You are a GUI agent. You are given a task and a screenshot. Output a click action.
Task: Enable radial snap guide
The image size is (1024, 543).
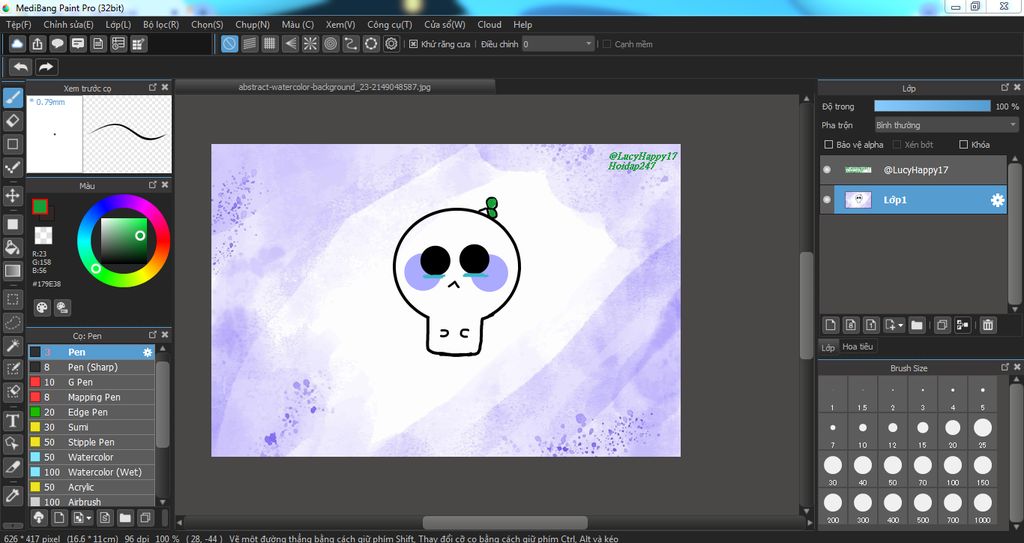tap(310, 44)
